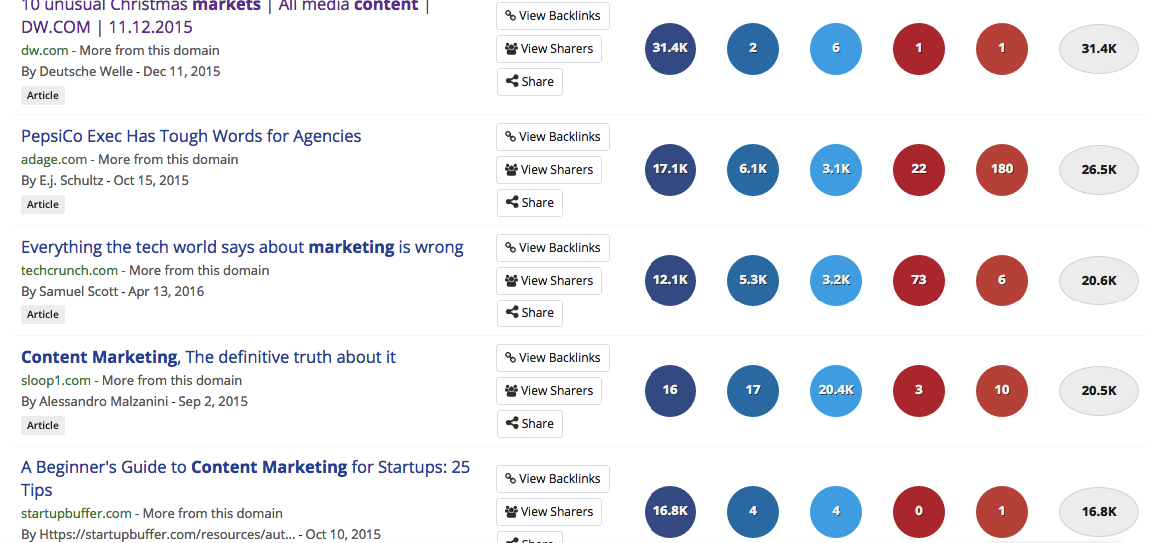Open "PepsiCo Exec Has Tough Words for Agencies"
This screenshot has width=1151, height=543.
point(191,136)
